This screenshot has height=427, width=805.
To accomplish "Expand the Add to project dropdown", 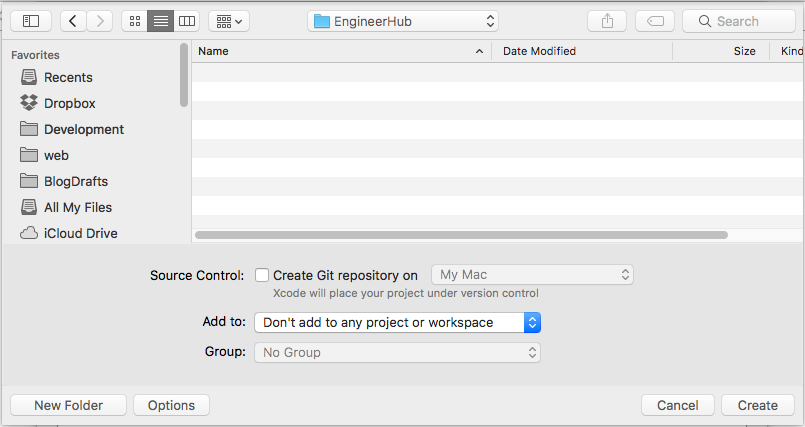I will pyautogui.click(x=397, y=322).
